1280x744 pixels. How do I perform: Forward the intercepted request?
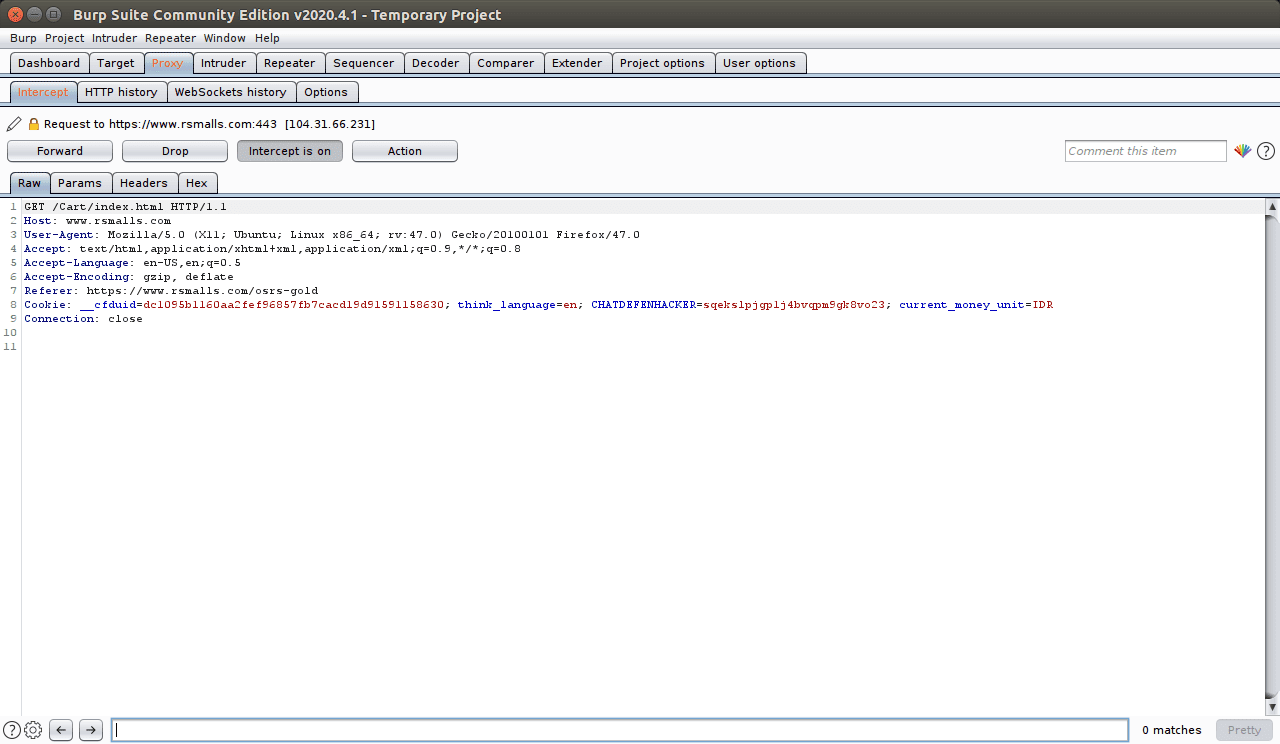pyautogui.click(x=59, y=151)
